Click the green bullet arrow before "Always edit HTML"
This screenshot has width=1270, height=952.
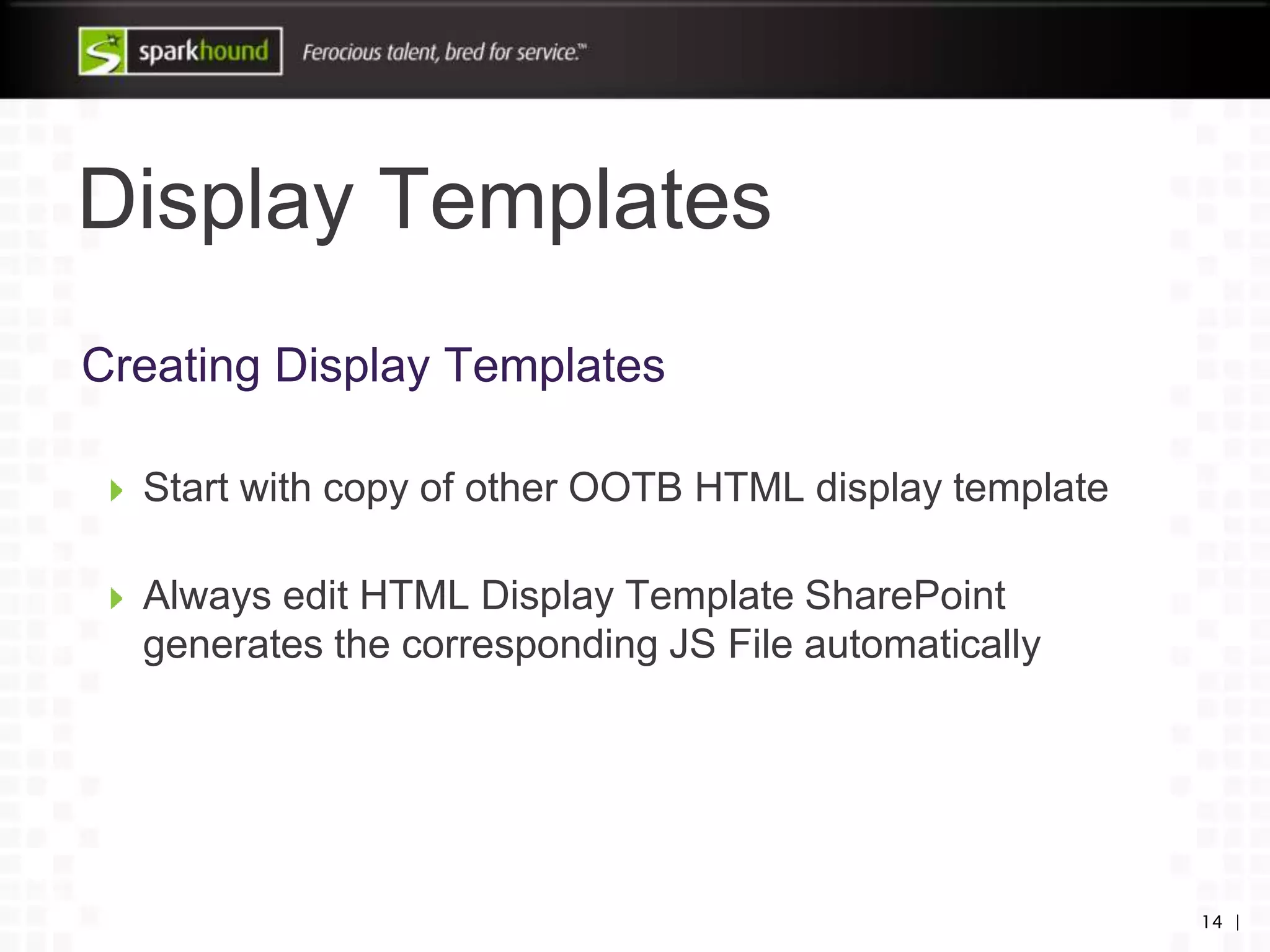[117, 598]
